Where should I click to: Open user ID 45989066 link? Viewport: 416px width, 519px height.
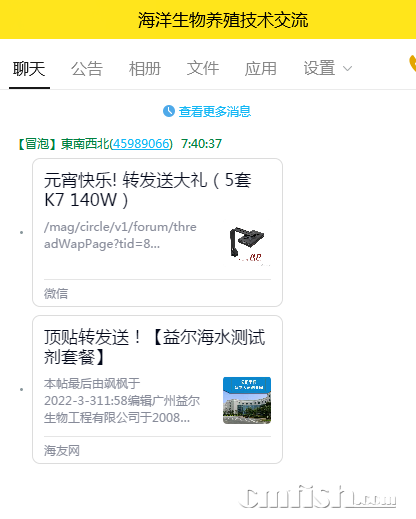[x=141, y=144]
